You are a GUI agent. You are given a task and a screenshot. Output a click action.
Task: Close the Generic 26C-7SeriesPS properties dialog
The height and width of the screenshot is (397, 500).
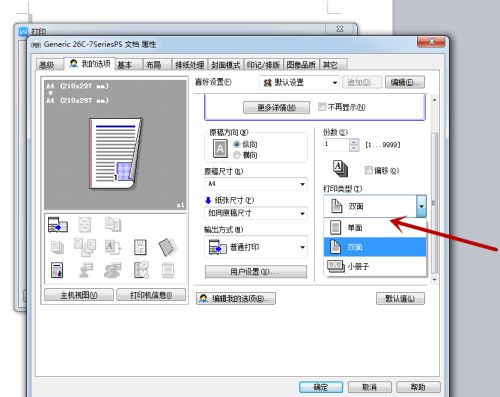431,42
